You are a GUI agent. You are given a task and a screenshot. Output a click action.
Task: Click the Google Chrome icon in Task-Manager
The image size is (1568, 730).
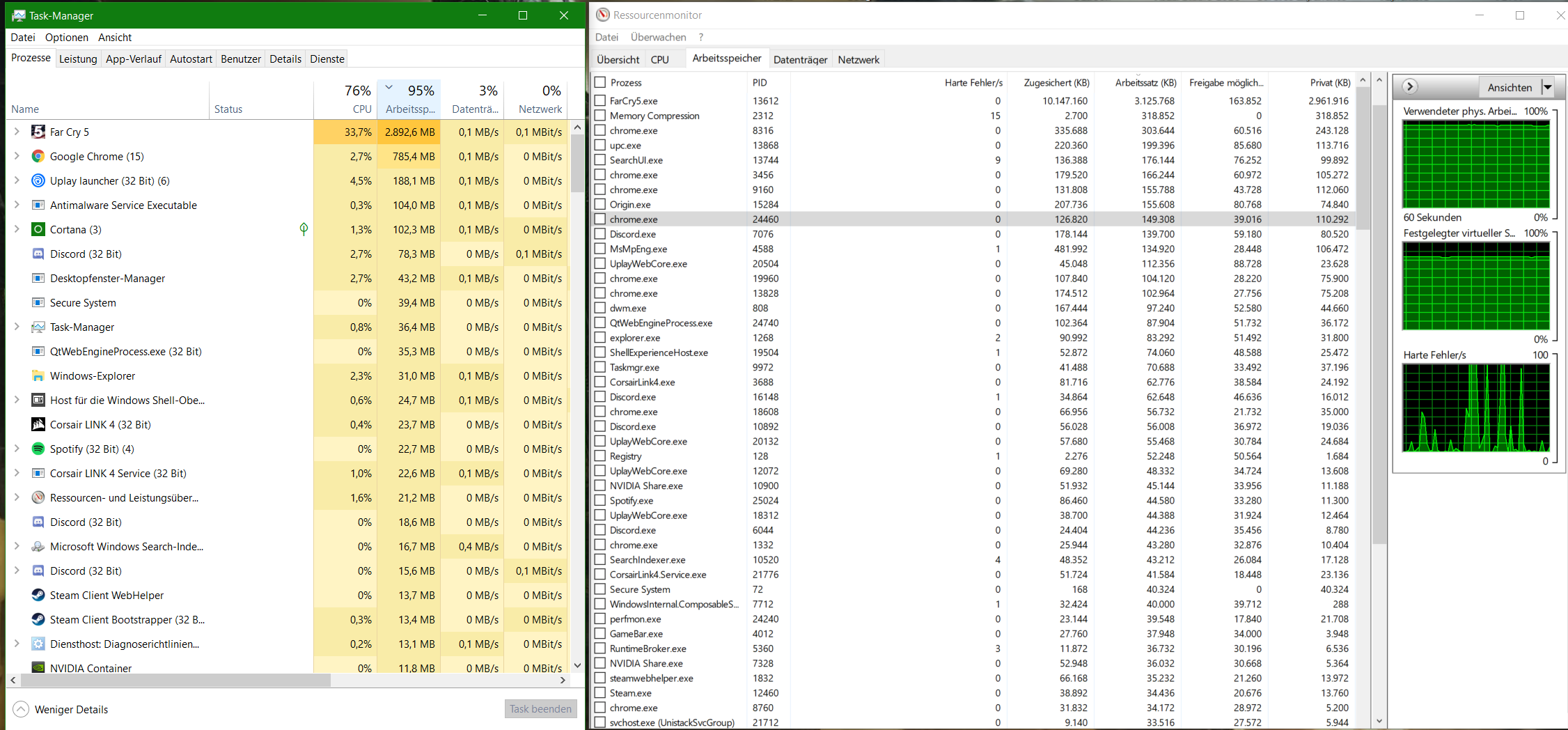click(x=38, y=156)
